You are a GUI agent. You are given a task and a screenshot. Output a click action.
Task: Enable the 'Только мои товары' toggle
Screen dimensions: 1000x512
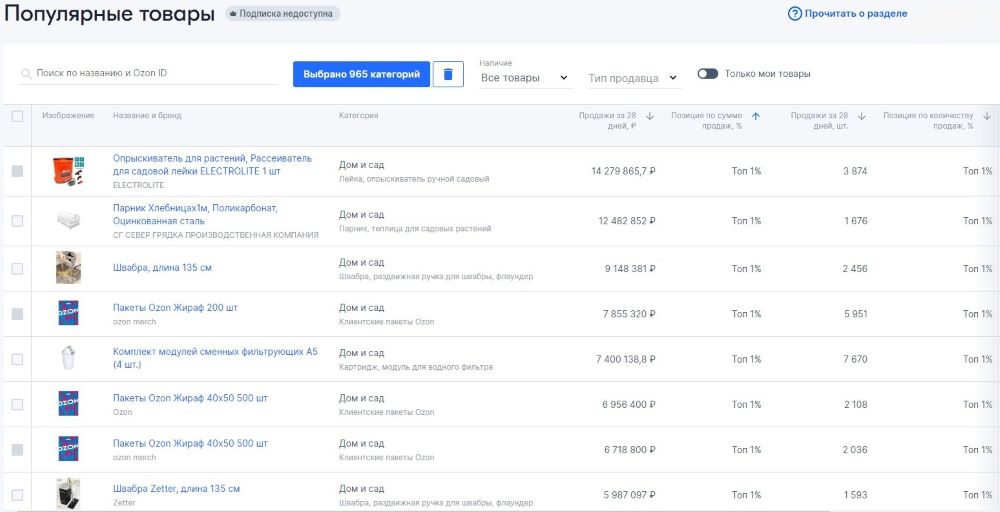[708, 74]
